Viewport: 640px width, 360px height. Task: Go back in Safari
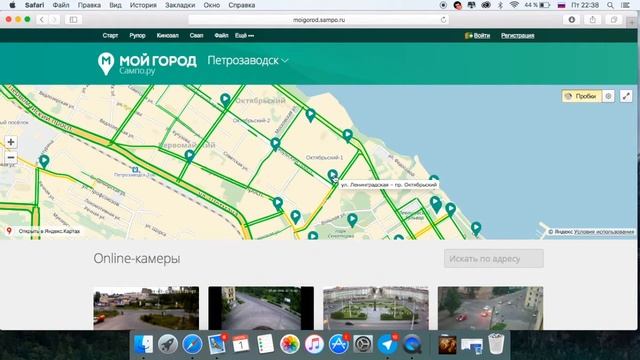pyautogui.click(x=42, y=20)
